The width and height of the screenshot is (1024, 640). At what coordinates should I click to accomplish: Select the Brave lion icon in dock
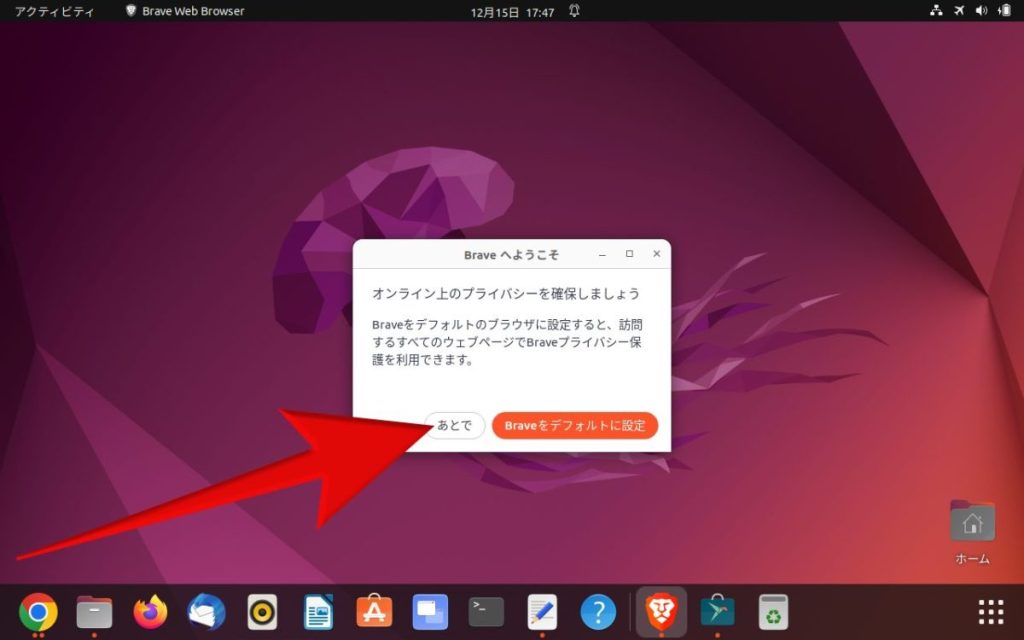click(661, 612)
